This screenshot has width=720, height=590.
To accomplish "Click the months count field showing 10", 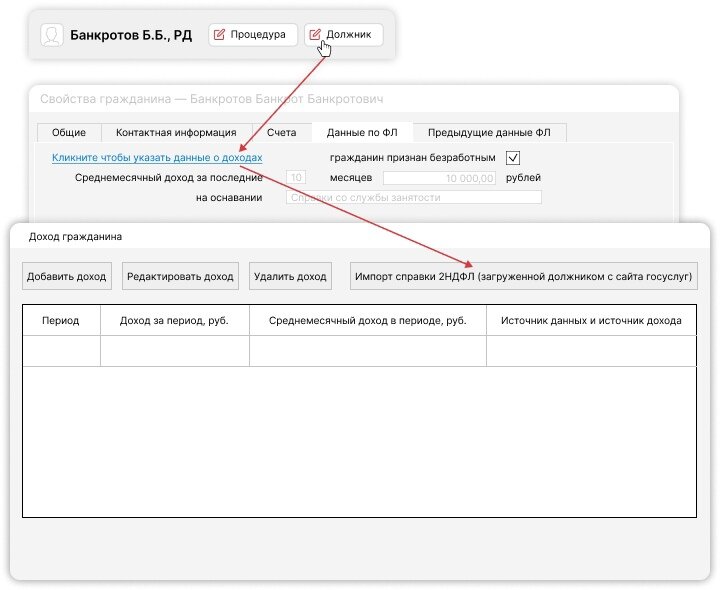I will tap(296, 178).
